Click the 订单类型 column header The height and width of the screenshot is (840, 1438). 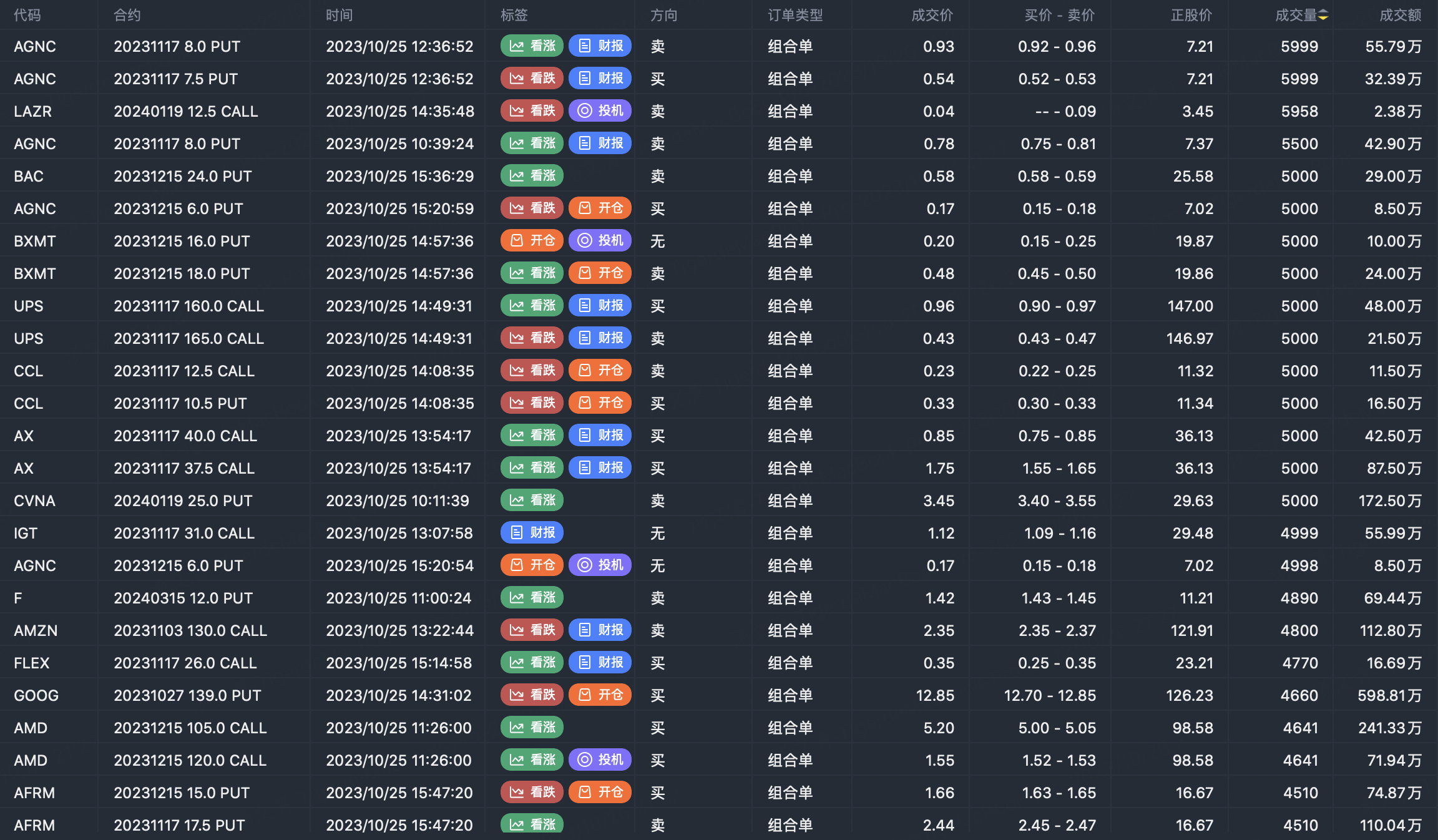(x=795, y=15)
